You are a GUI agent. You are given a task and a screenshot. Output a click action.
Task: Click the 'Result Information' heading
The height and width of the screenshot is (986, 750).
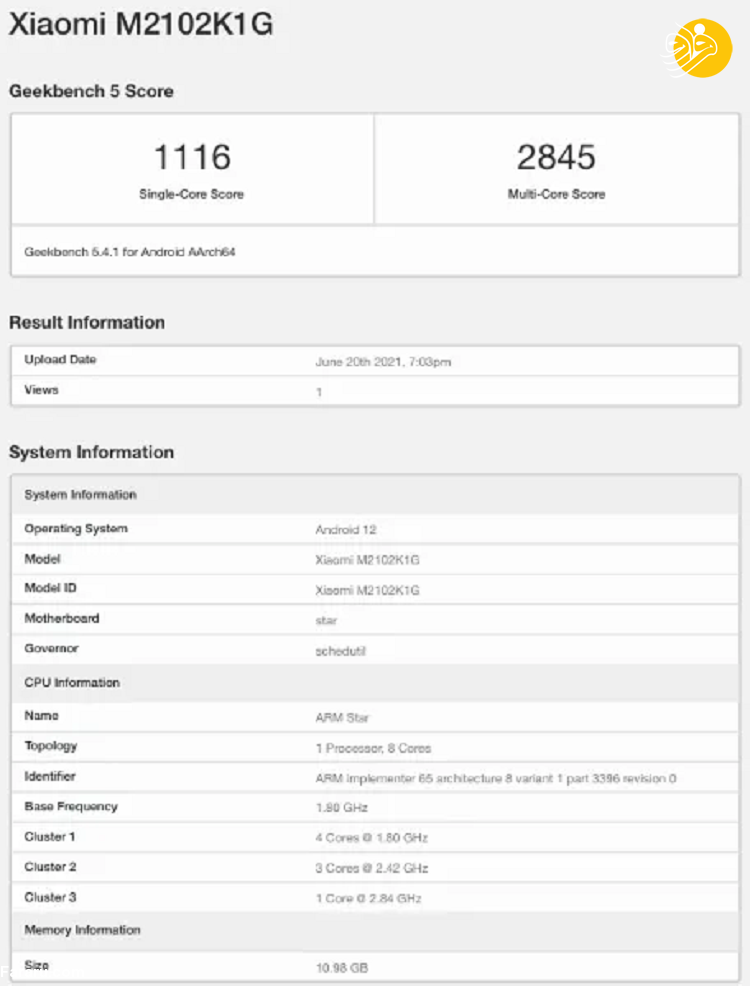(87, 323)
